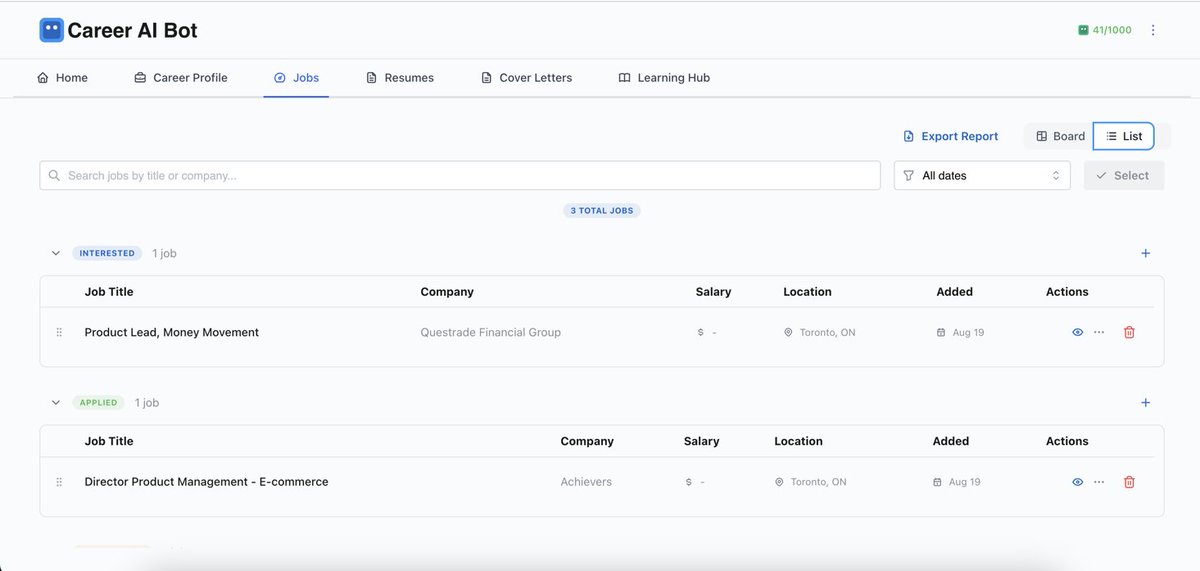Open more actions for Achievers row

[x=1099, y=482]
